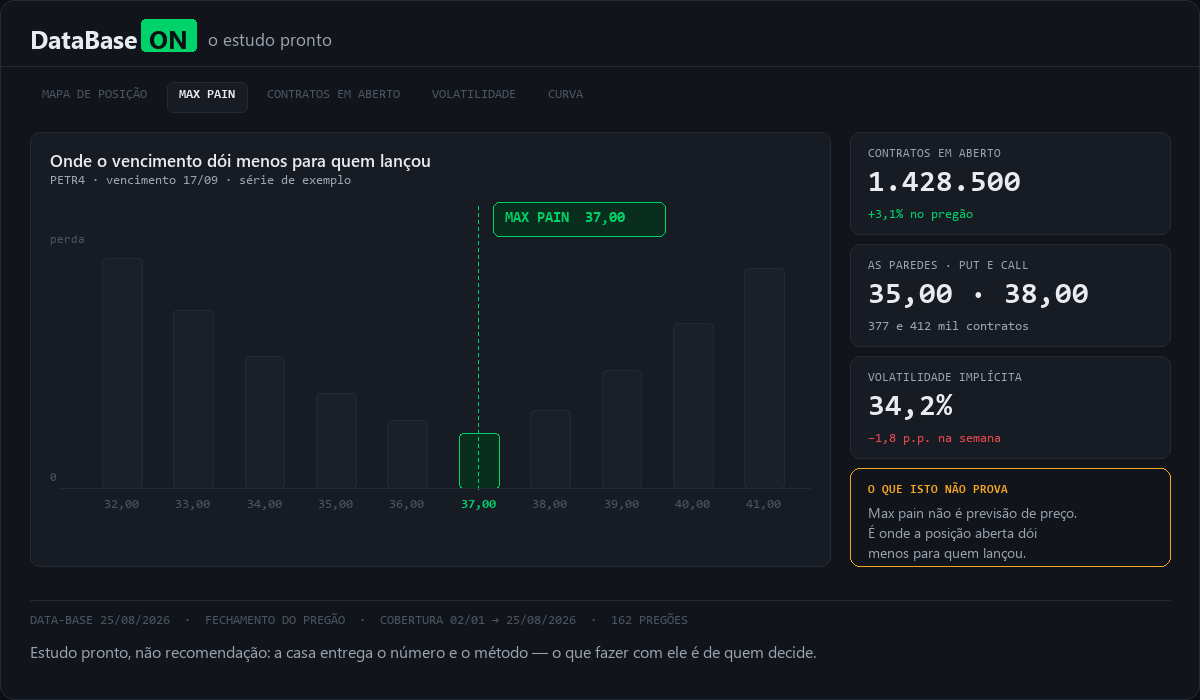Viewport: 1200px width, 700px height.
Task: Select the 34,00 strike bar
Action: [x=265, y=422]
